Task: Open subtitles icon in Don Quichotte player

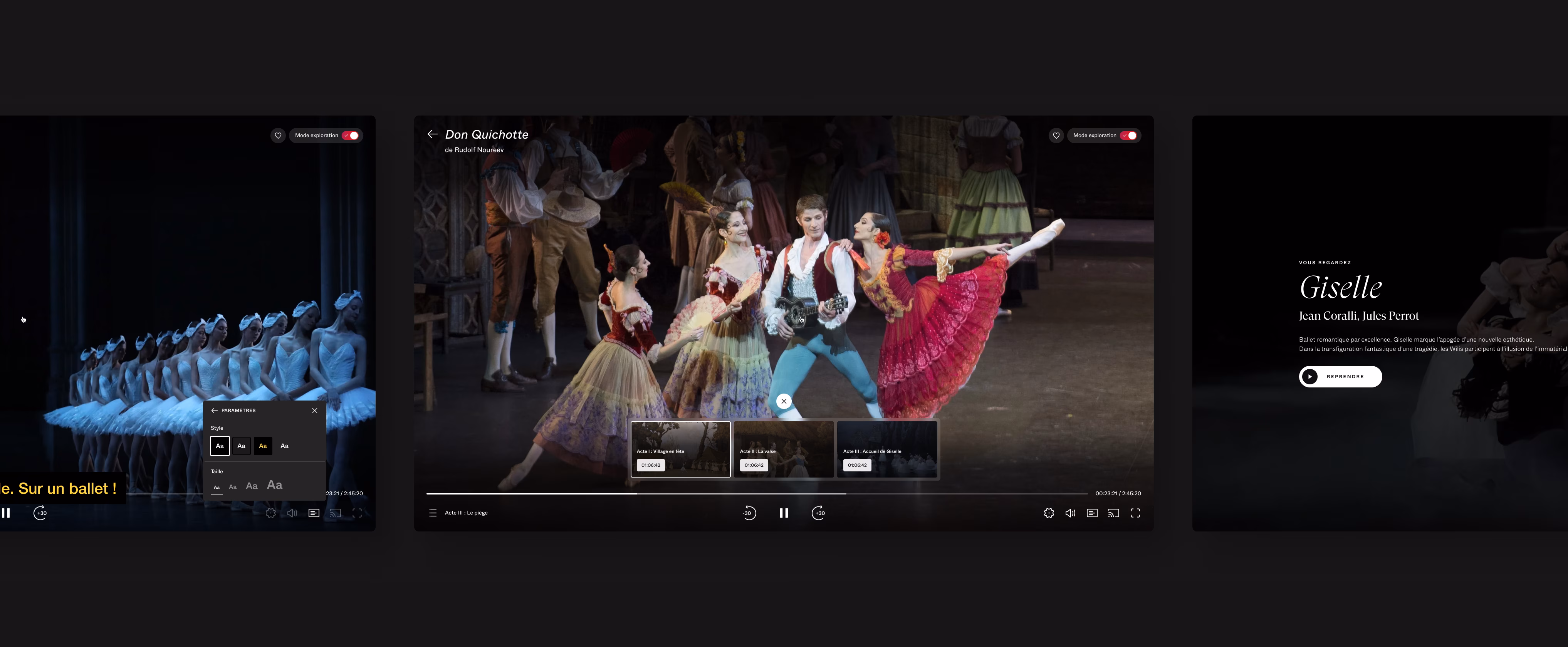Action: click(1092, 513)
